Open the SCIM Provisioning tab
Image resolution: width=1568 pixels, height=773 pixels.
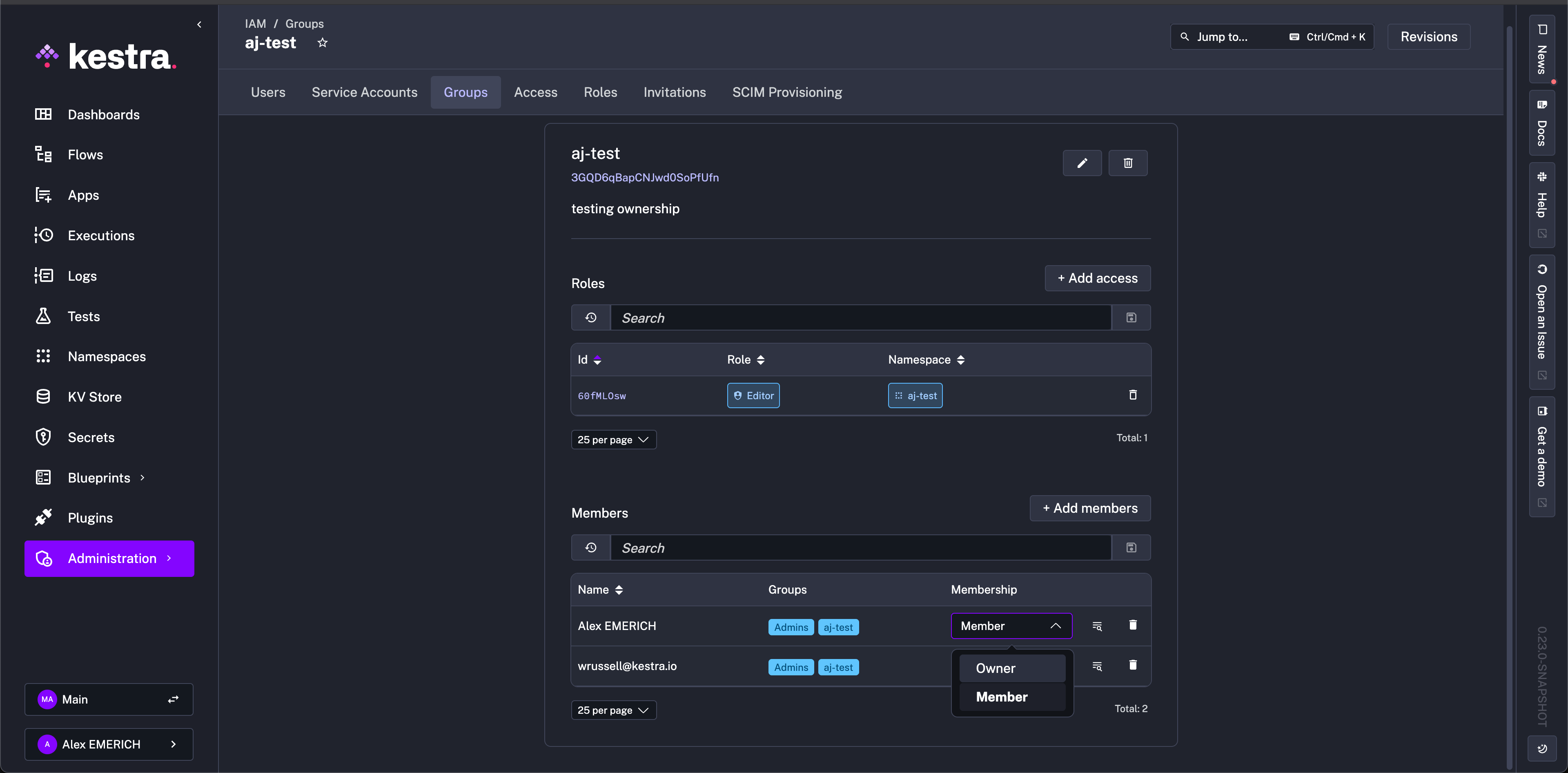786,93
